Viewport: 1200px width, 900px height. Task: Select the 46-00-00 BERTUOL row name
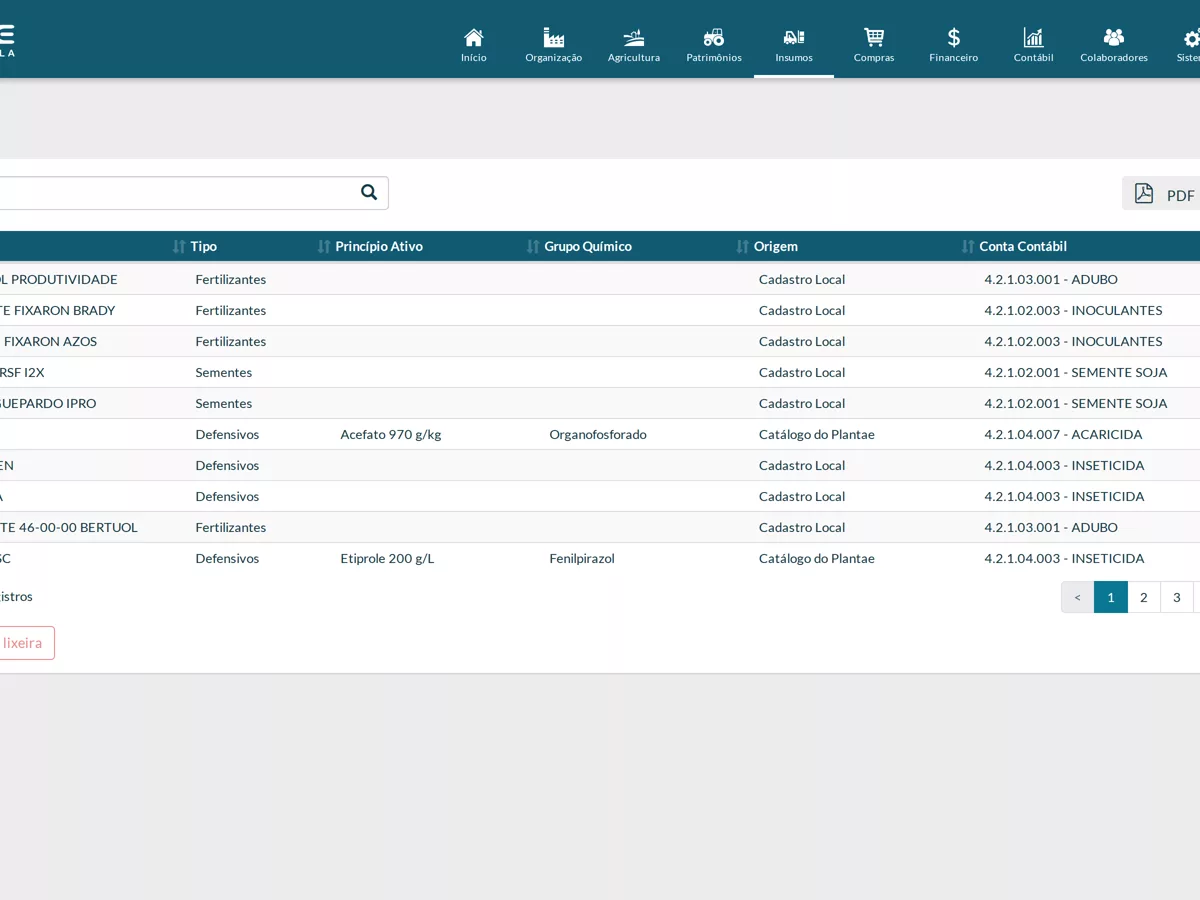tap(69, 527)
